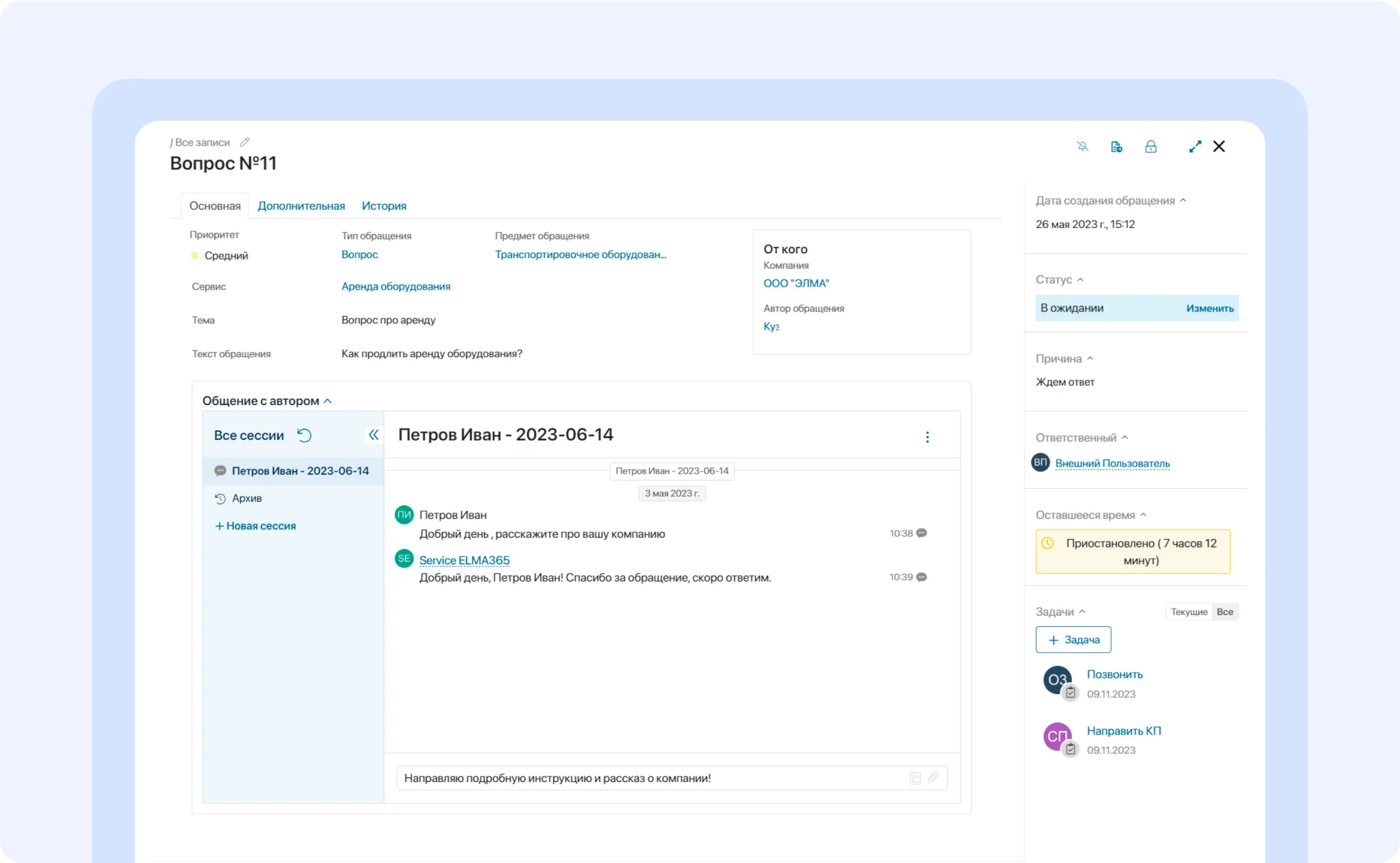Edit the record name with the pencil icon
The height and width of the screenshot is (863, 1400).
point(244,141)
